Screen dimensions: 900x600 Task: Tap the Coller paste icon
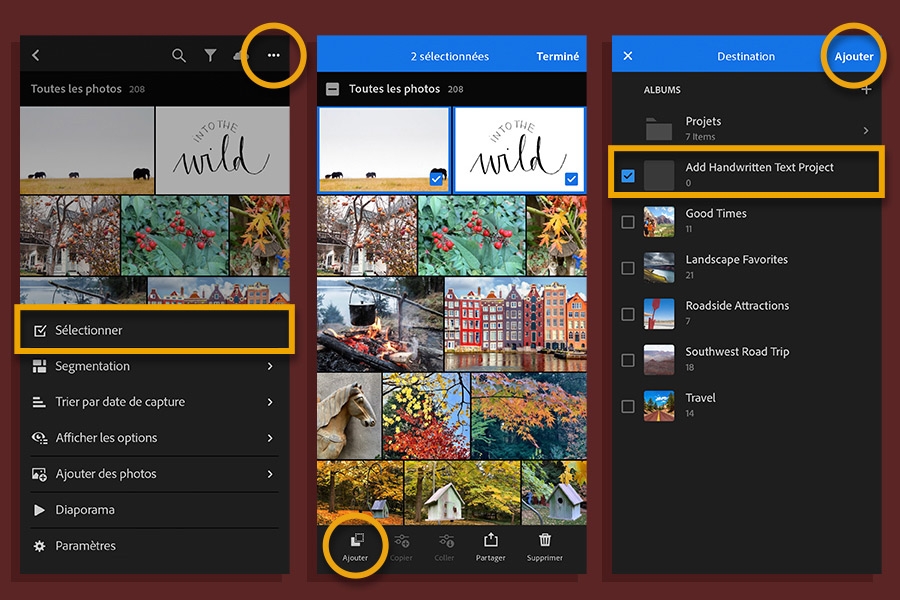445,540
